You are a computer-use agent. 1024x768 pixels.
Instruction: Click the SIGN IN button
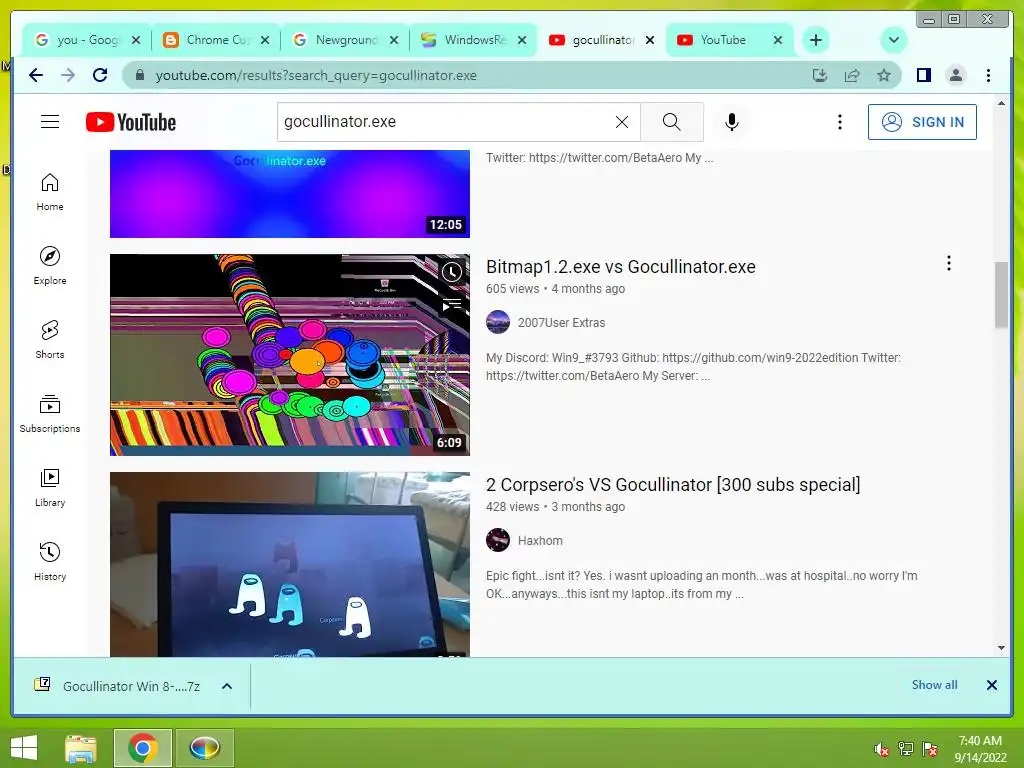pos(922,122)
